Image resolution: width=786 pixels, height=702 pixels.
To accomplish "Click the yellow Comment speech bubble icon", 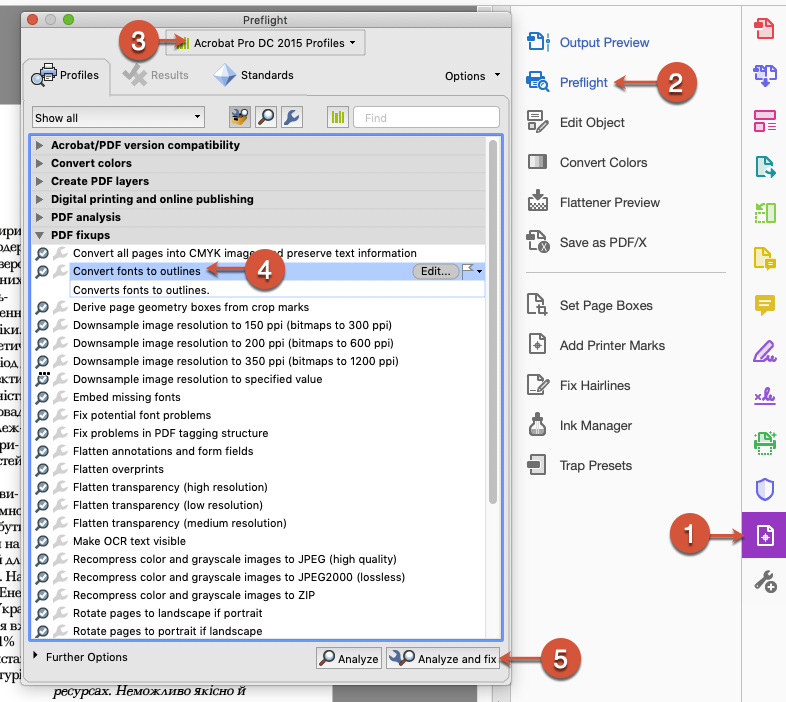I will point(764,304).
